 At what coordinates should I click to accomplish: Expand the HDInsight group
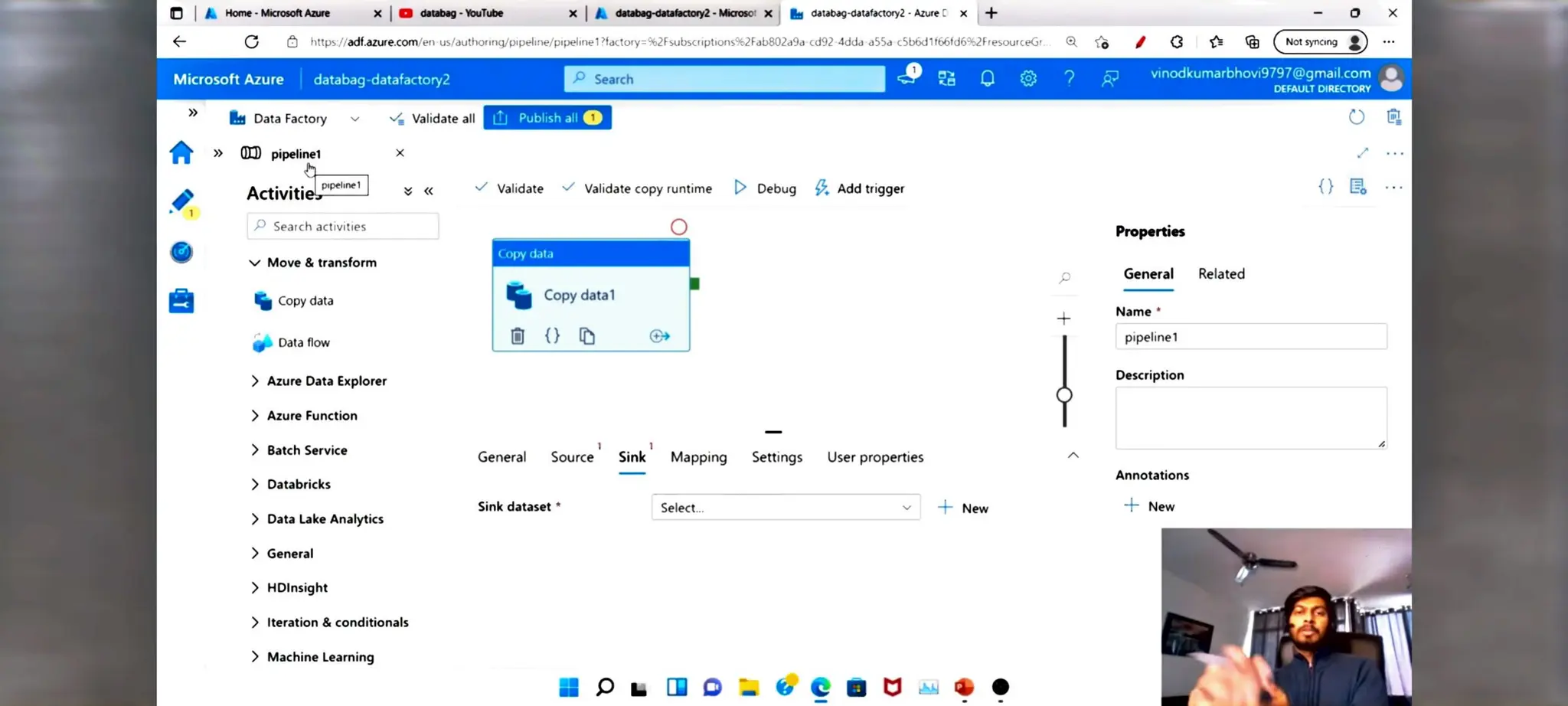(x=289, y=587)
